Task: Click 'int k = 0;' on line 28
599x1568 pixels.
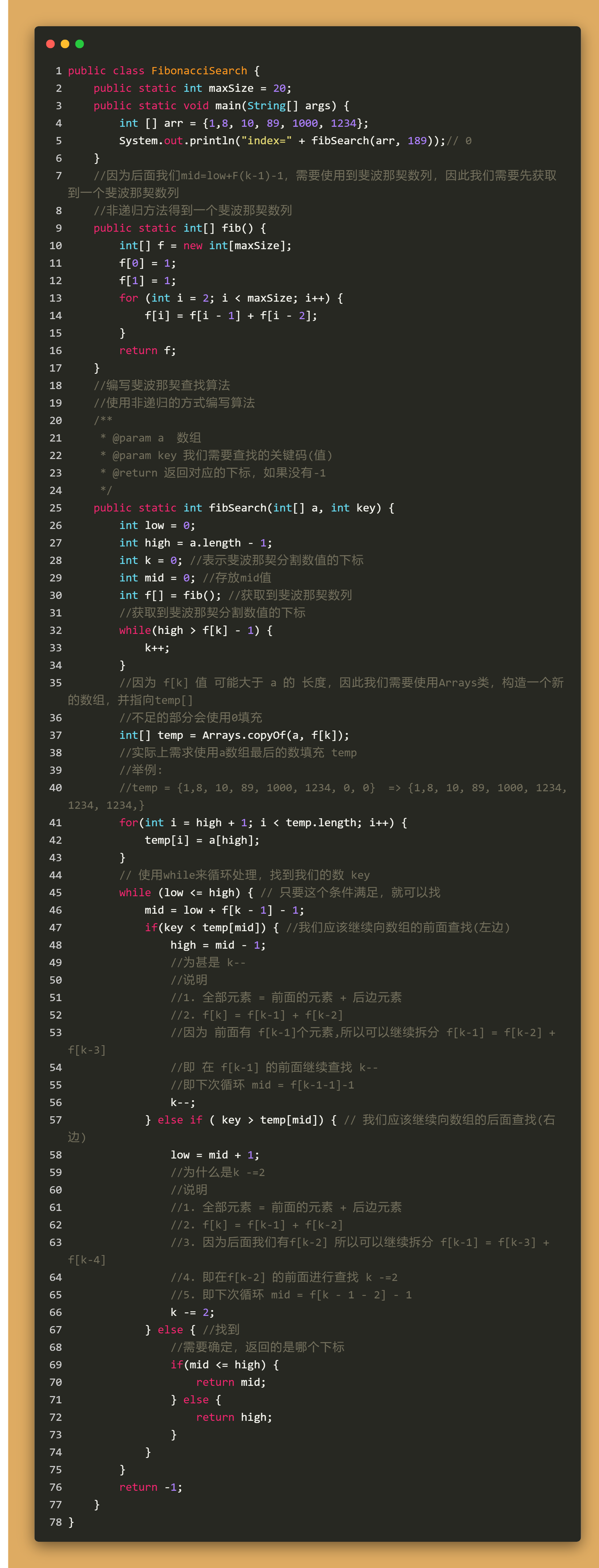Action: coord(151,561)
